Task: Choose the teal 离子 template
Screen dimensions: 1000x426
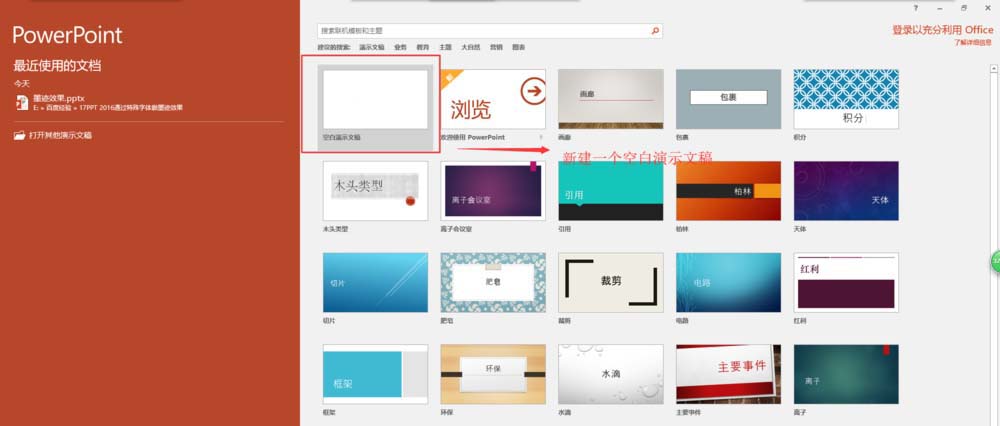Action: pos(846,374)
